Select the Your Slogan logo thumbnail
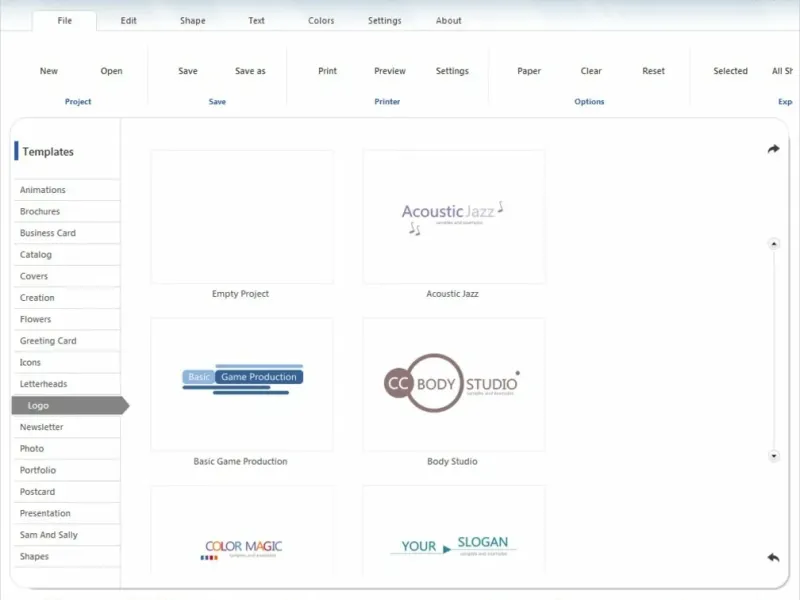Image resolution: width=800 pixels, height=600 pixels. coord(454,531)
